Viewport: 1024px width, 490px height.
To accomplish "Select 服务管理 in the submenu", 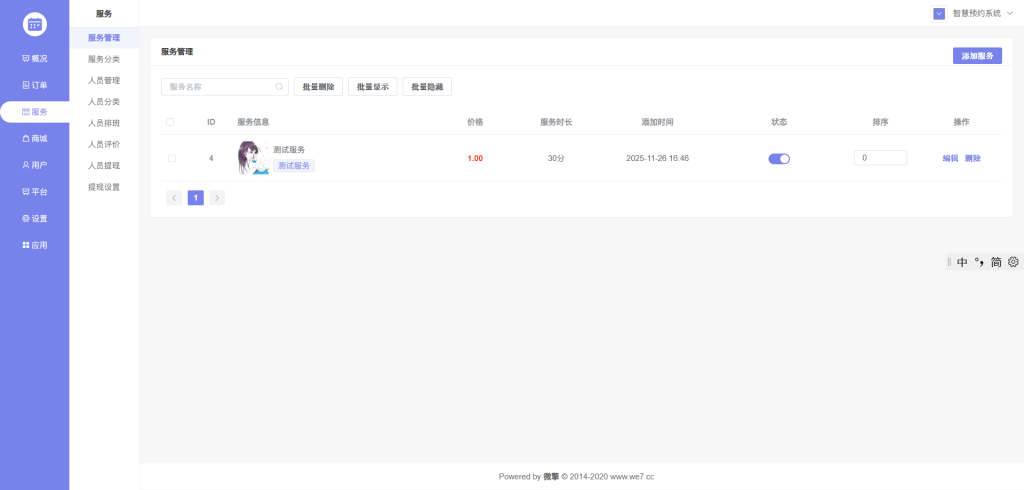I will 104,38.
